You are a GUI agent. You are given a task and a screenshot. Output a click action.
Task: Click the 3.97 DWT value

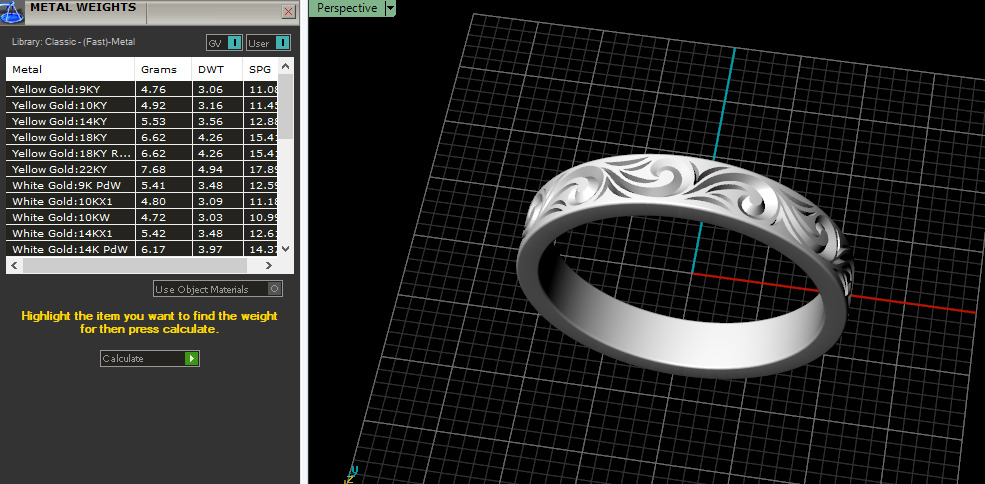[210, 250]
